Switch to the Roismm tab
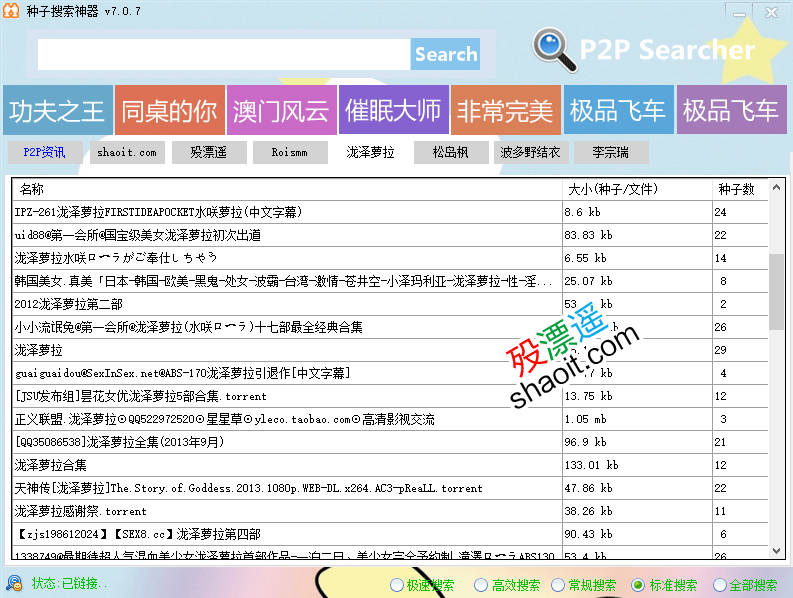 click(290, 152)
